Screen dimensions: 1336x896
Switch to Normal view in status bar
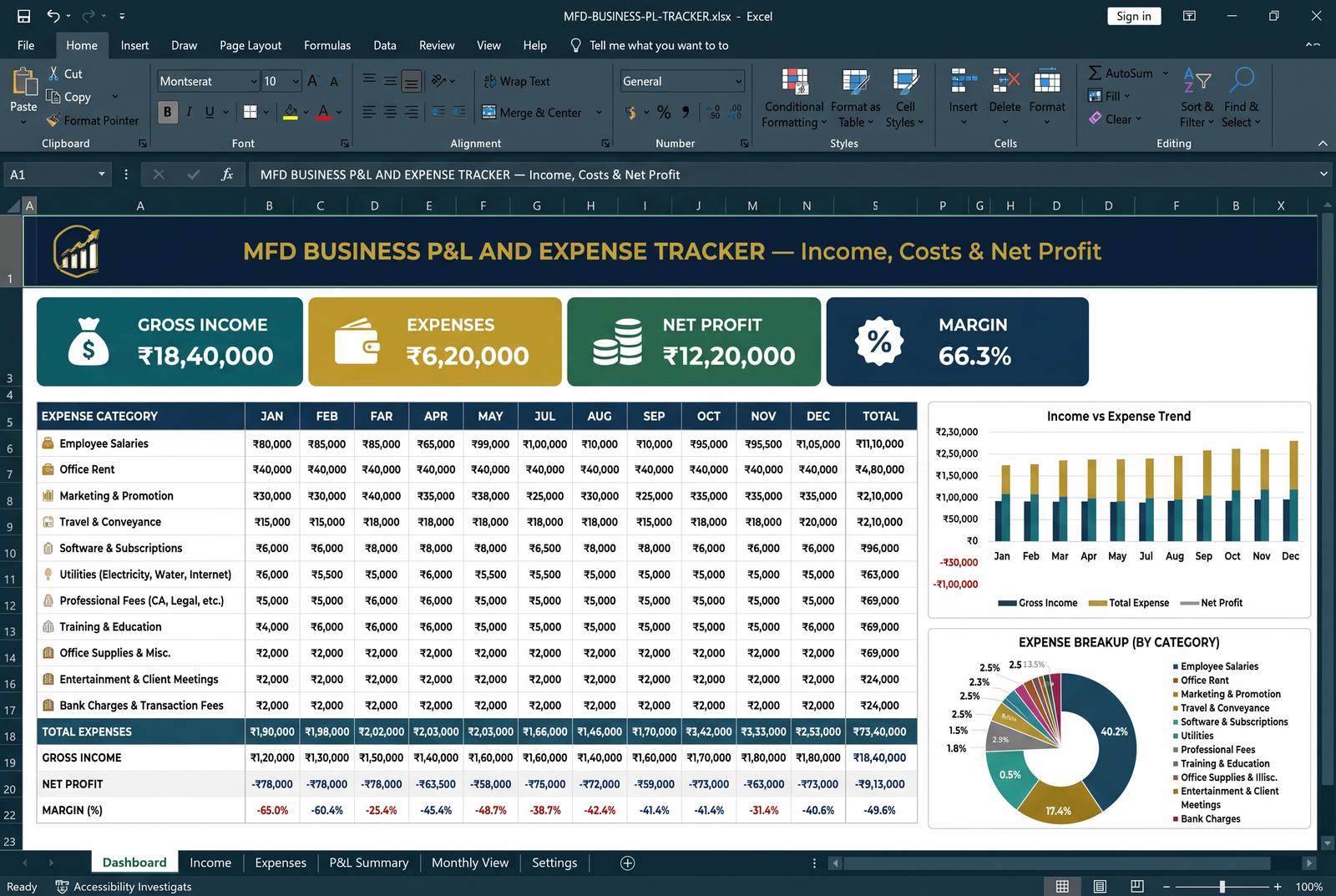point(1062,886)
